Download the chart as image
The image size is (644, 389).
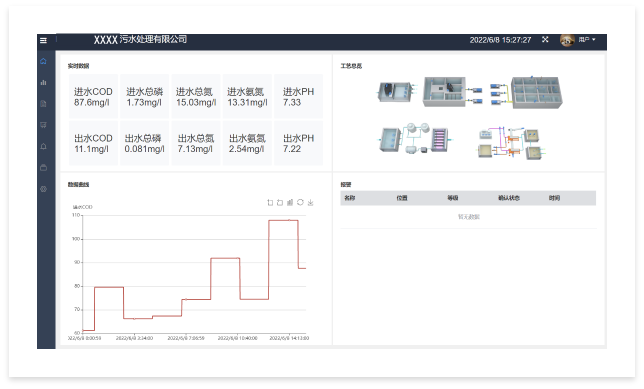[x=310, y=203]
